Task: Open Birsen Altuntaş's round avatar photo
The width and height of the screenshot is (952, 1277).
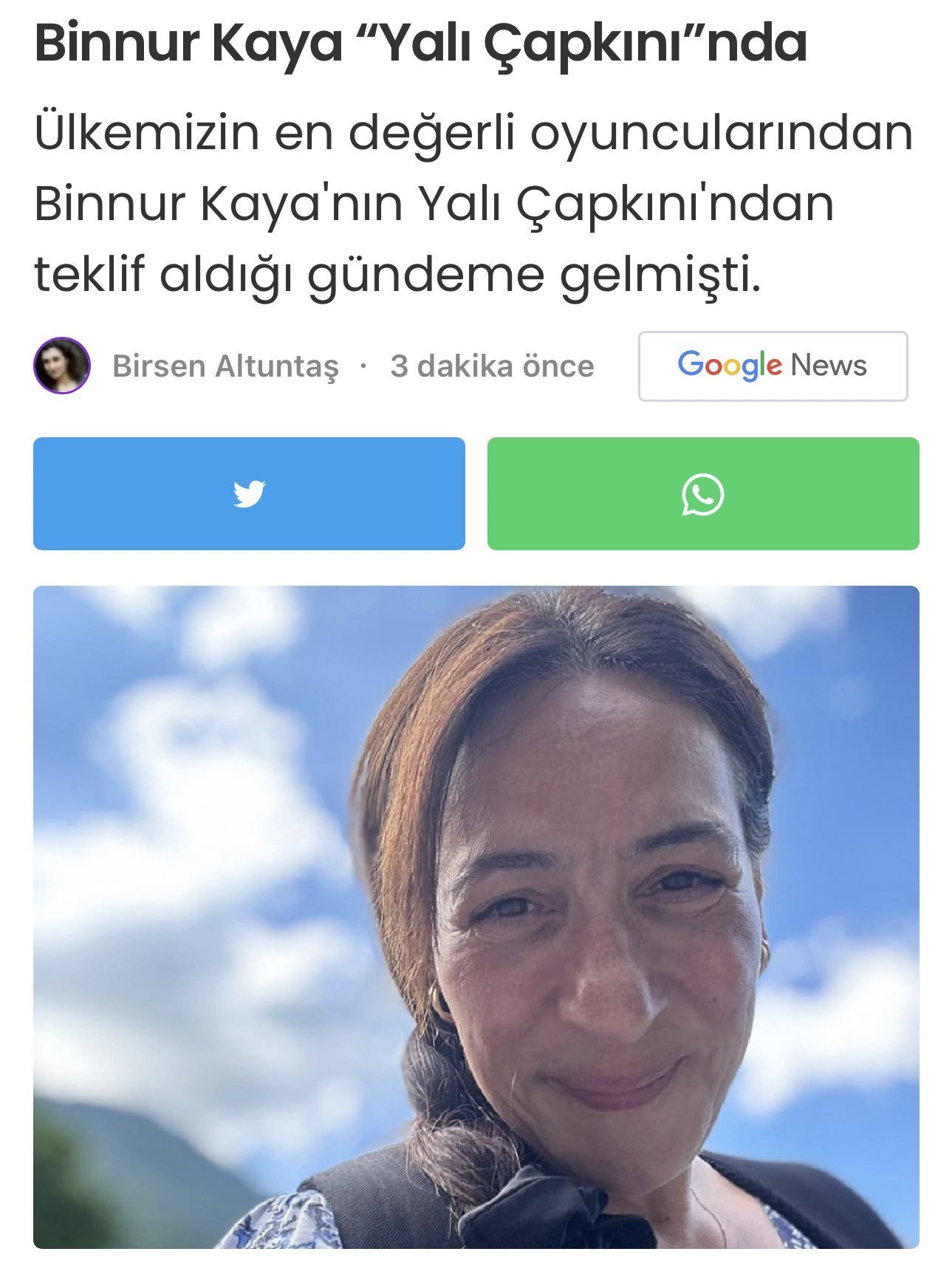Action: [61, 366]
